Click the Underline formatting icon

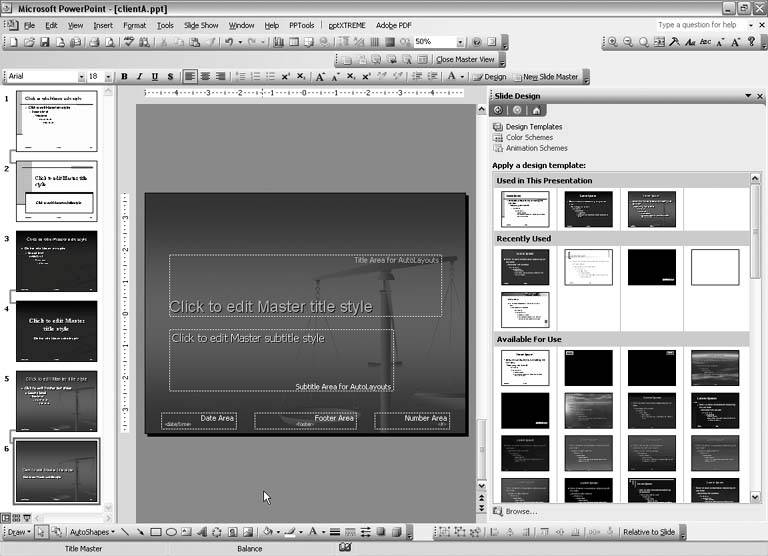tap(155, 77)
